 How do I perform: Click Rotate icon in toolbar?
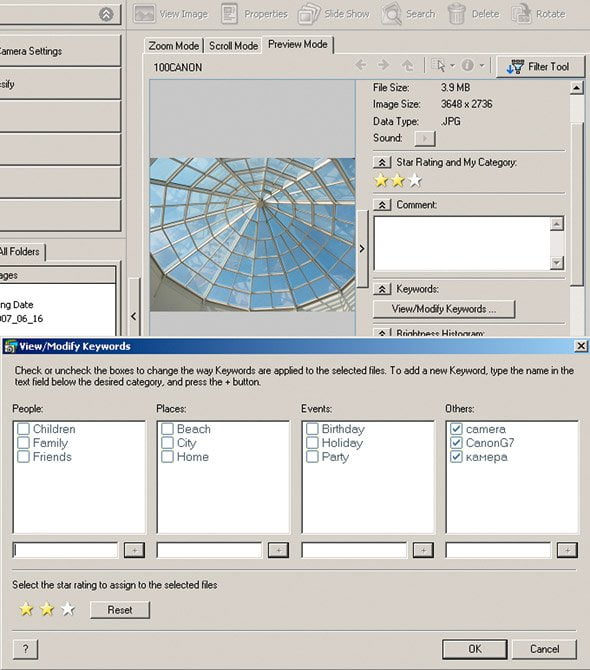[x=520, y=14]
